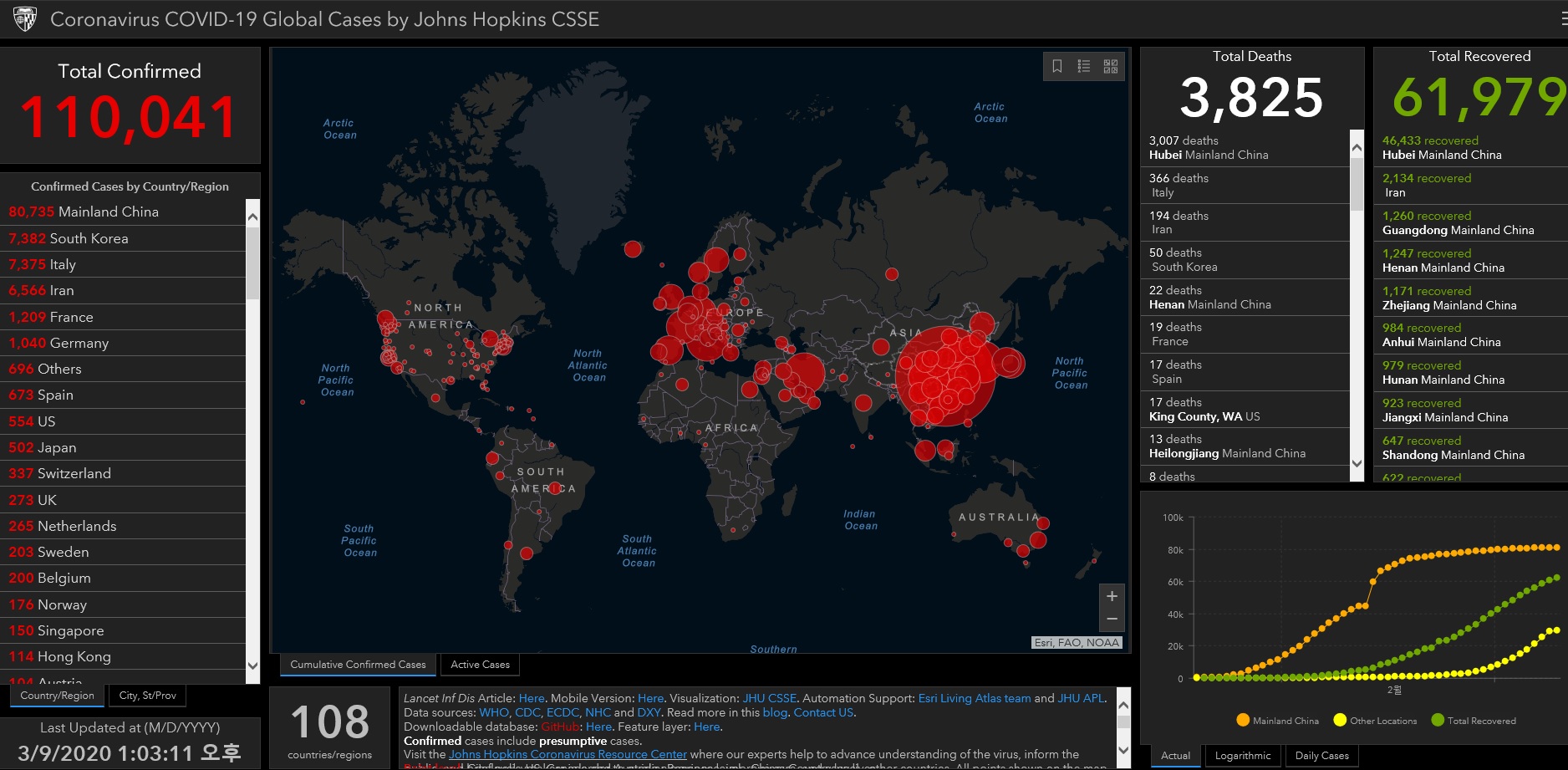Select Germany in confirmed cases list
This screenshot has width=1568, height=770.
(x=124, y=343)
